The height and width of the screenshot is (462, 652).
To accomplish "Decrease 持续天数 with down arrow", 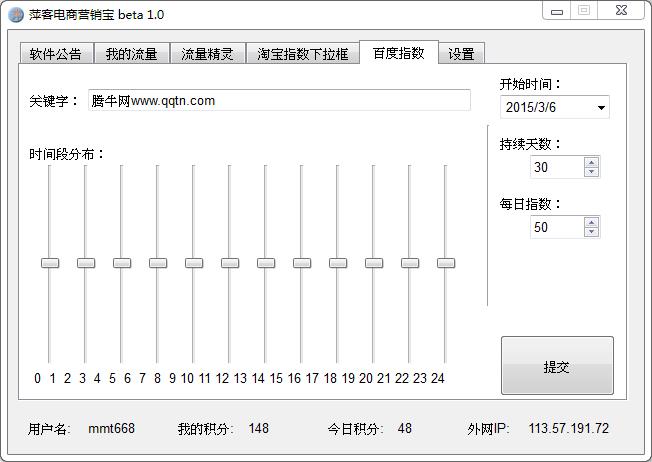I will [x=591, y=172].
